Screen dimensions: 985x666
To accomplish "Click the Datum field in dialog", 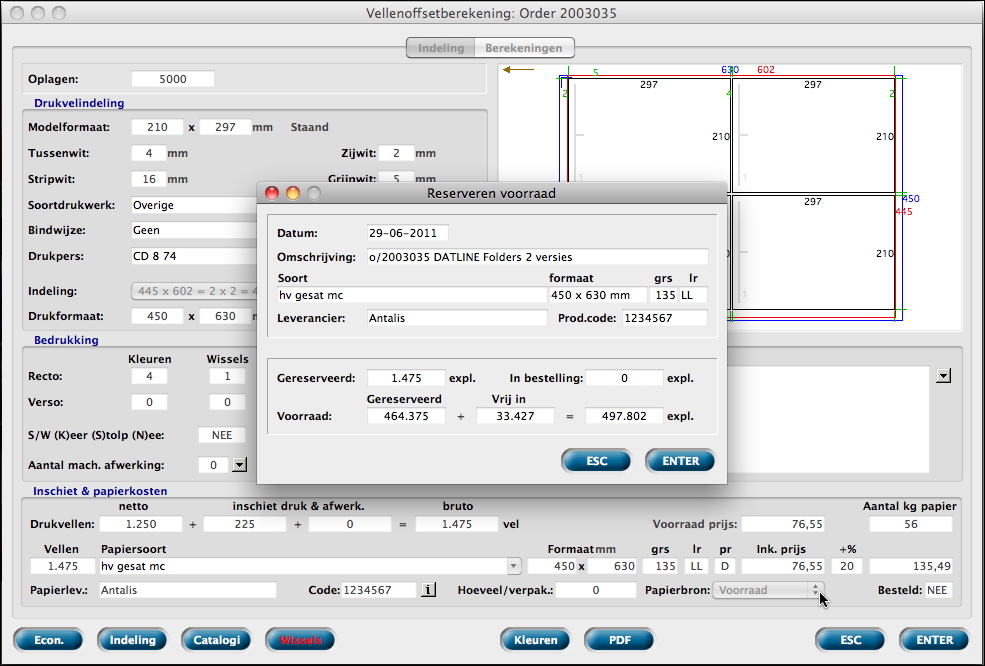I will 408,233.
